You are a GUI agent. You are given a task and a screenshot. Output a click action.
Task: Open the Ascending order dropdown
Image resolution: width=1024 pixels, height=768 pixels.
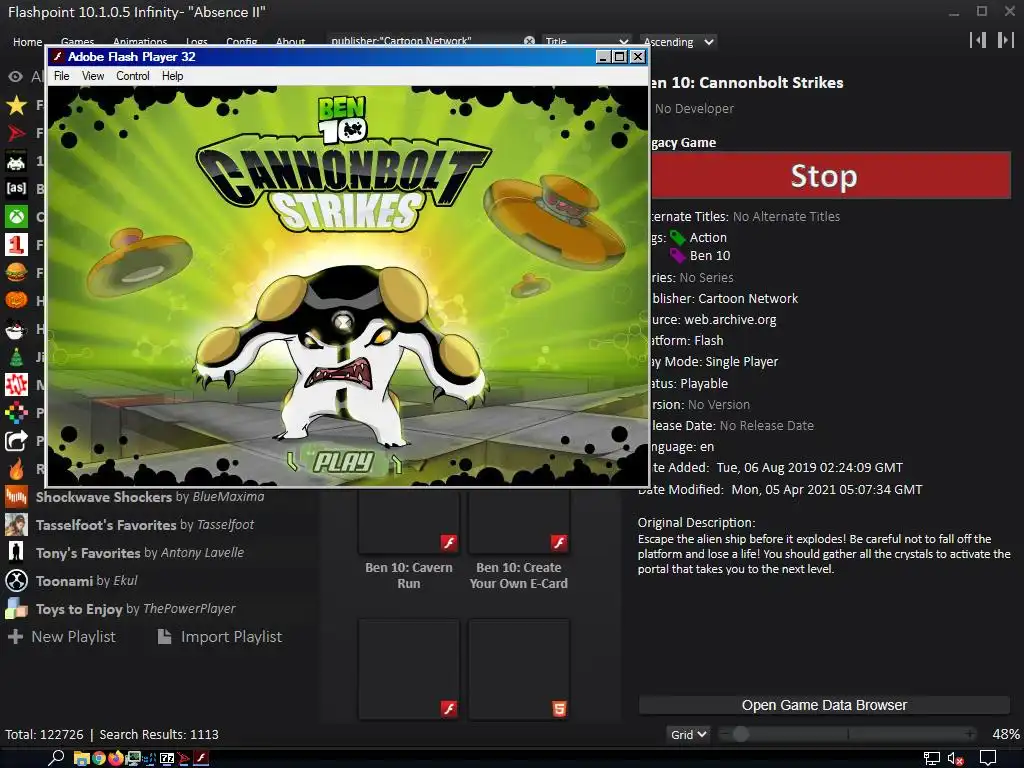tap(678, 42)
